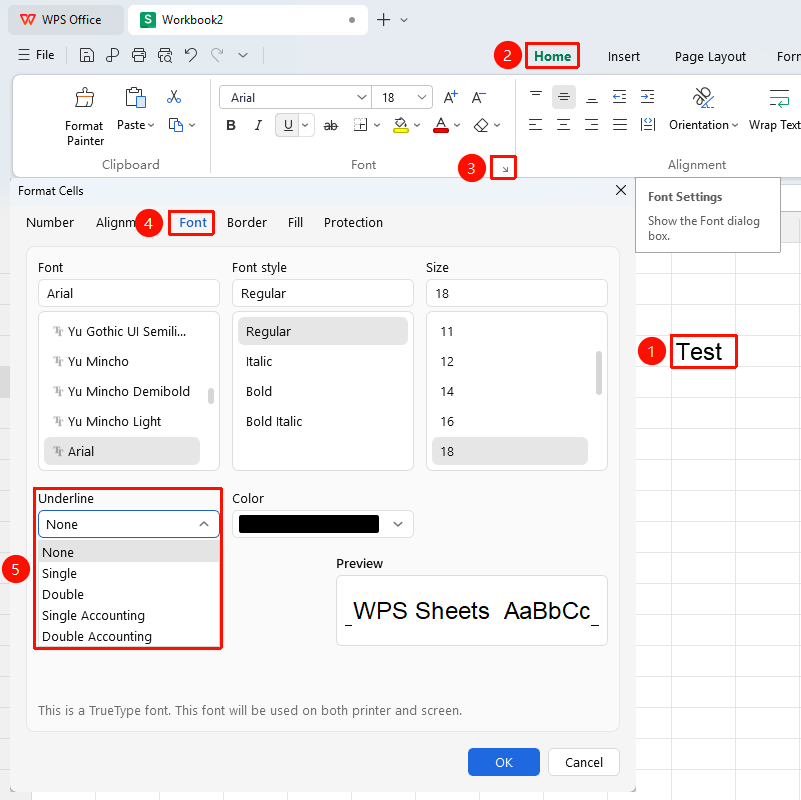This screenshot has width=801, height=800.
Task: Open the ribbon font name dropdown
Action: tap(362, 97)
